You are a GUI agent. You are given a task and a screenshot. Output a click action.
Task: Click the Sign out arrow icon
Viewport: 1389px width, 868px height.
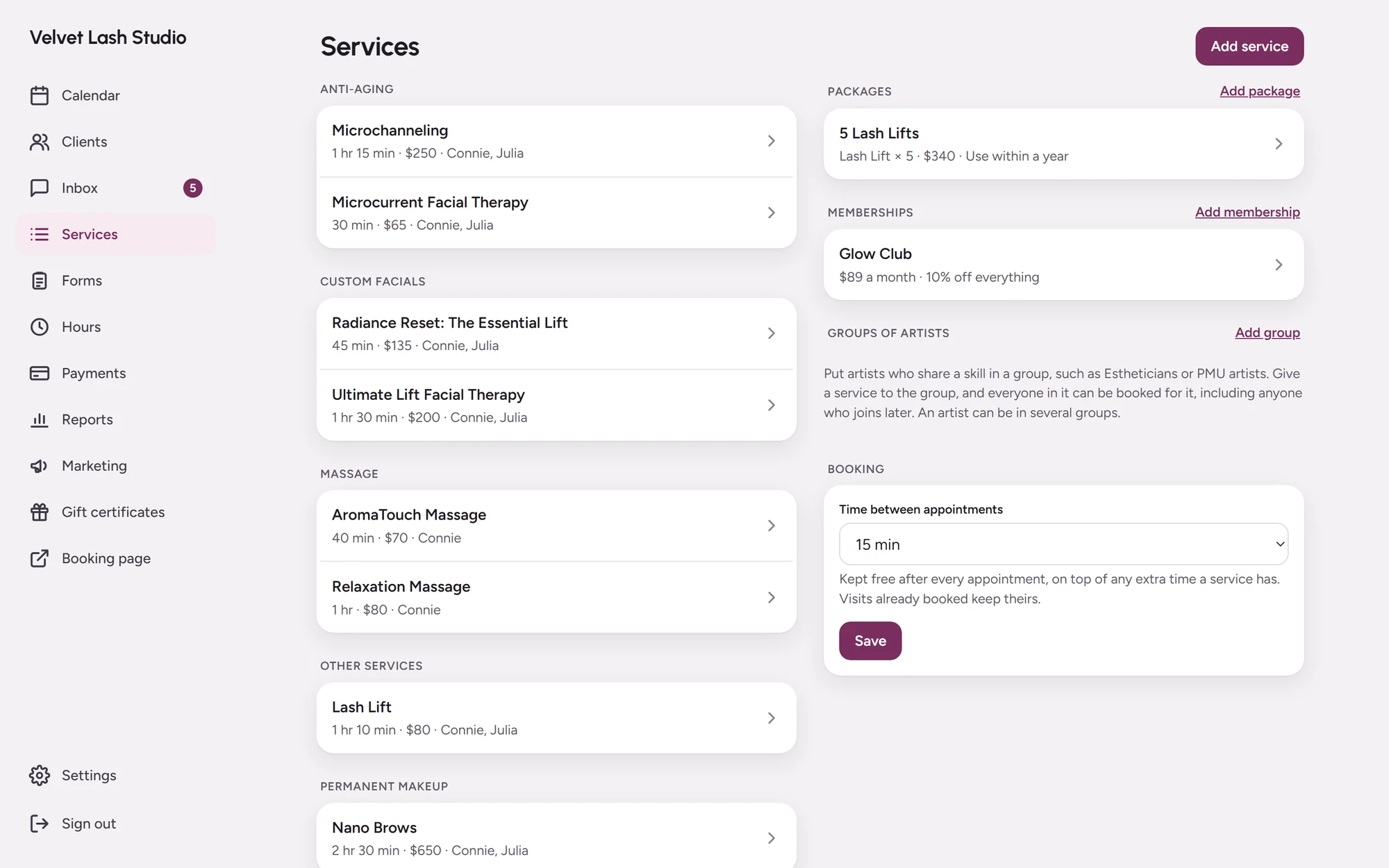tap(40, 824)
